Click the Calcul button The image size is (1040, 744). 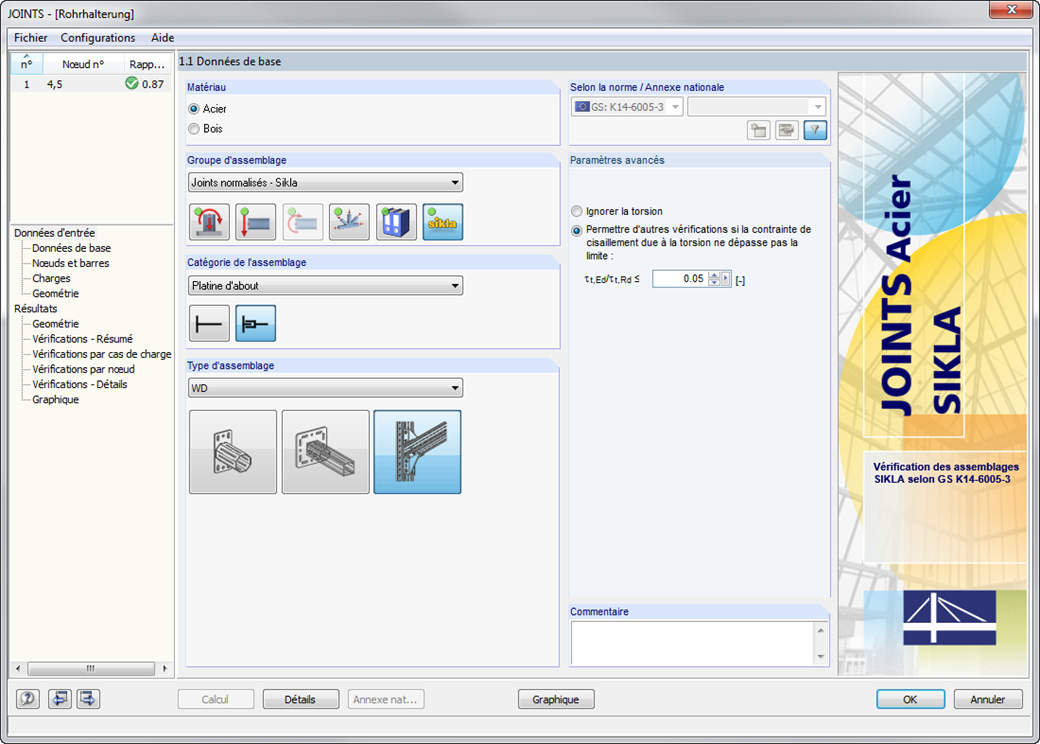pos(216,700)
